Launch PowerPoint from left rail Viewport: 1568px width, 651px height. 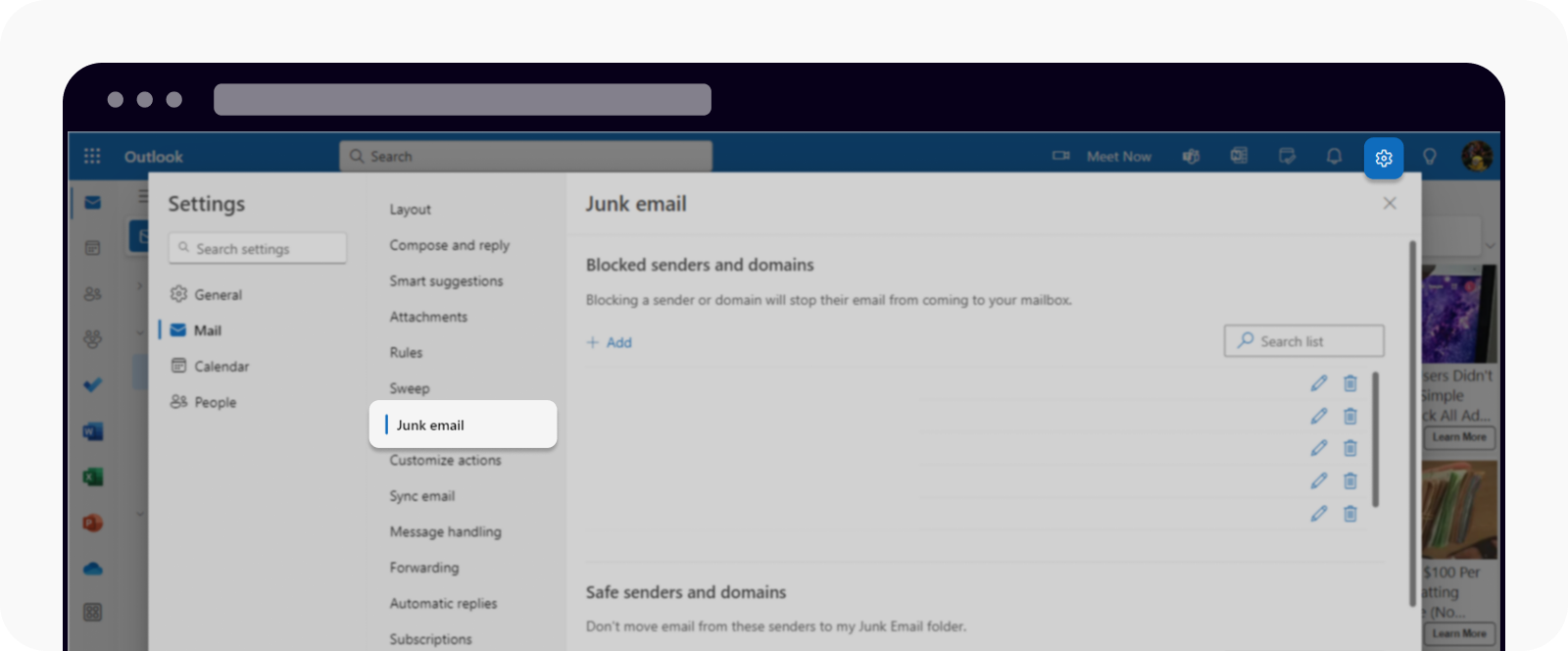coord(92,523)
